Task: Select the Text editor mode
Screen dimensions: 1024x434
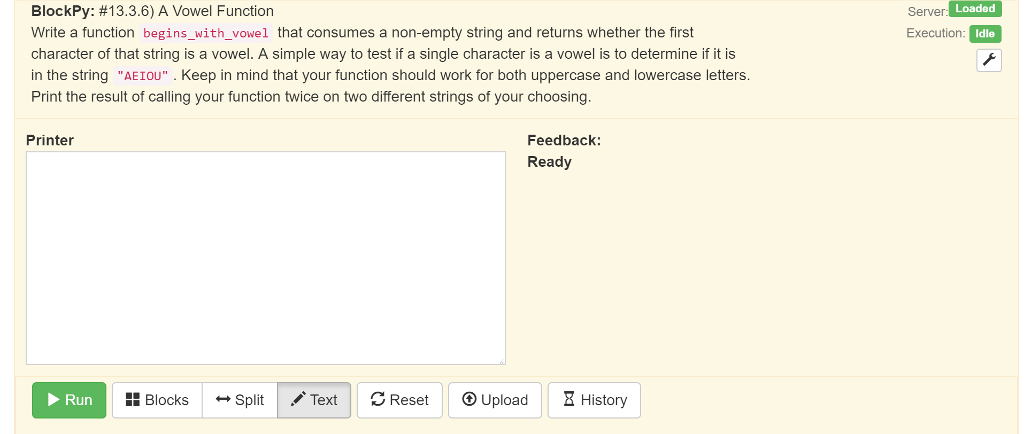Action: tap(314, 400)
